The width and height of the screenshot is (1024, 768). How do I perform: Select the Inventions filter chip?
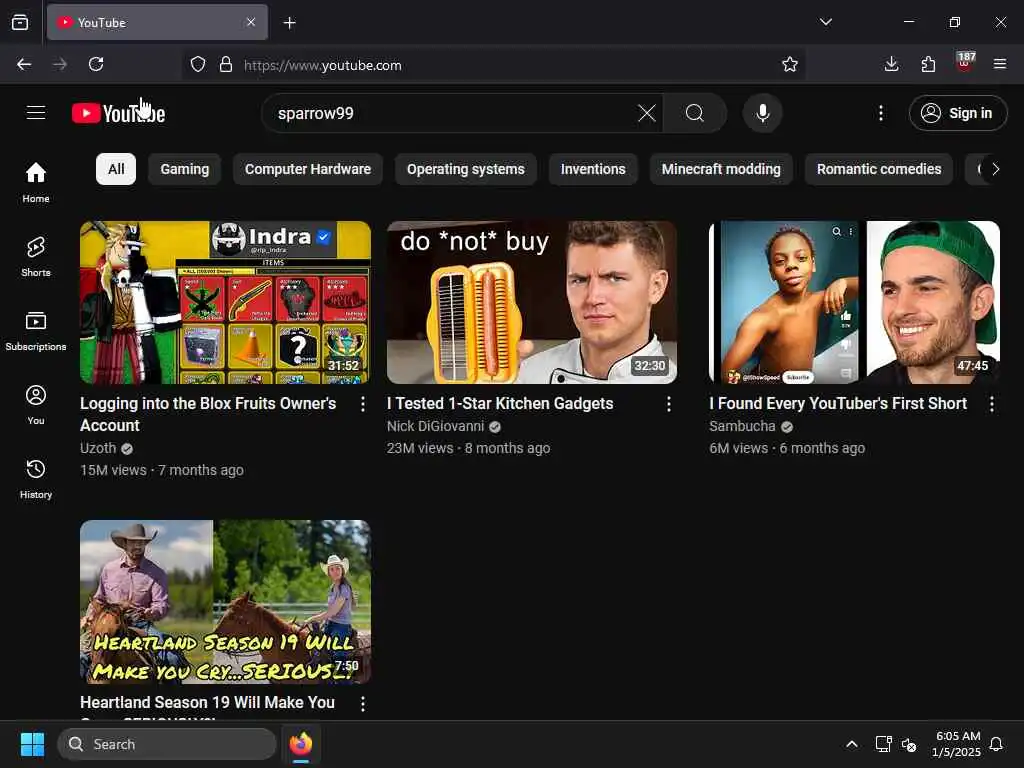click(x=593, y=169)
